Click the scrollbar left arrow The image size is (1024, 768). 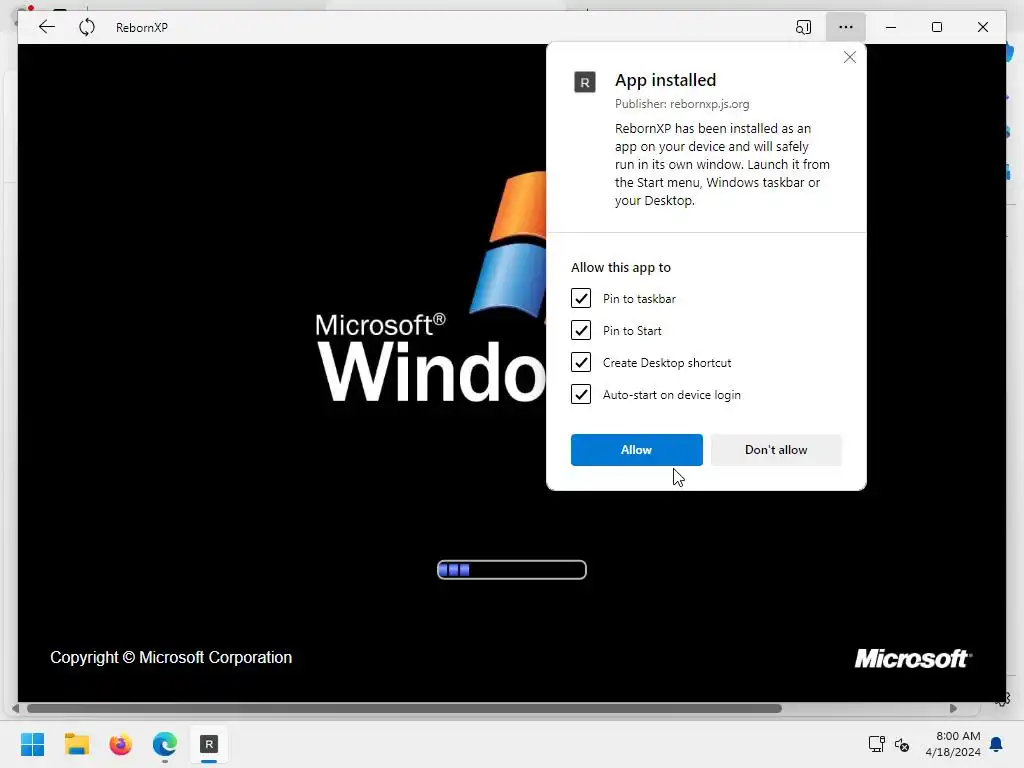15,709
